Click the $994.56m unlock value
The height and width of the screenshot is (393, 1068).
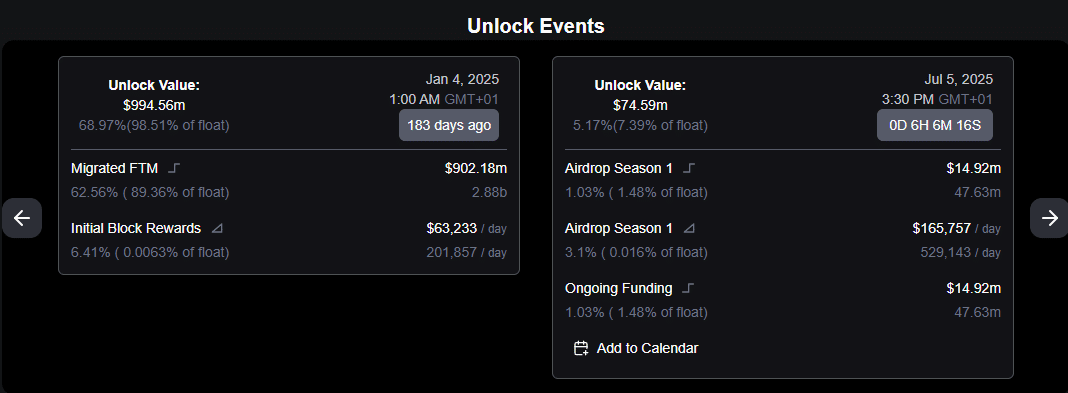(x=154, y=106)
